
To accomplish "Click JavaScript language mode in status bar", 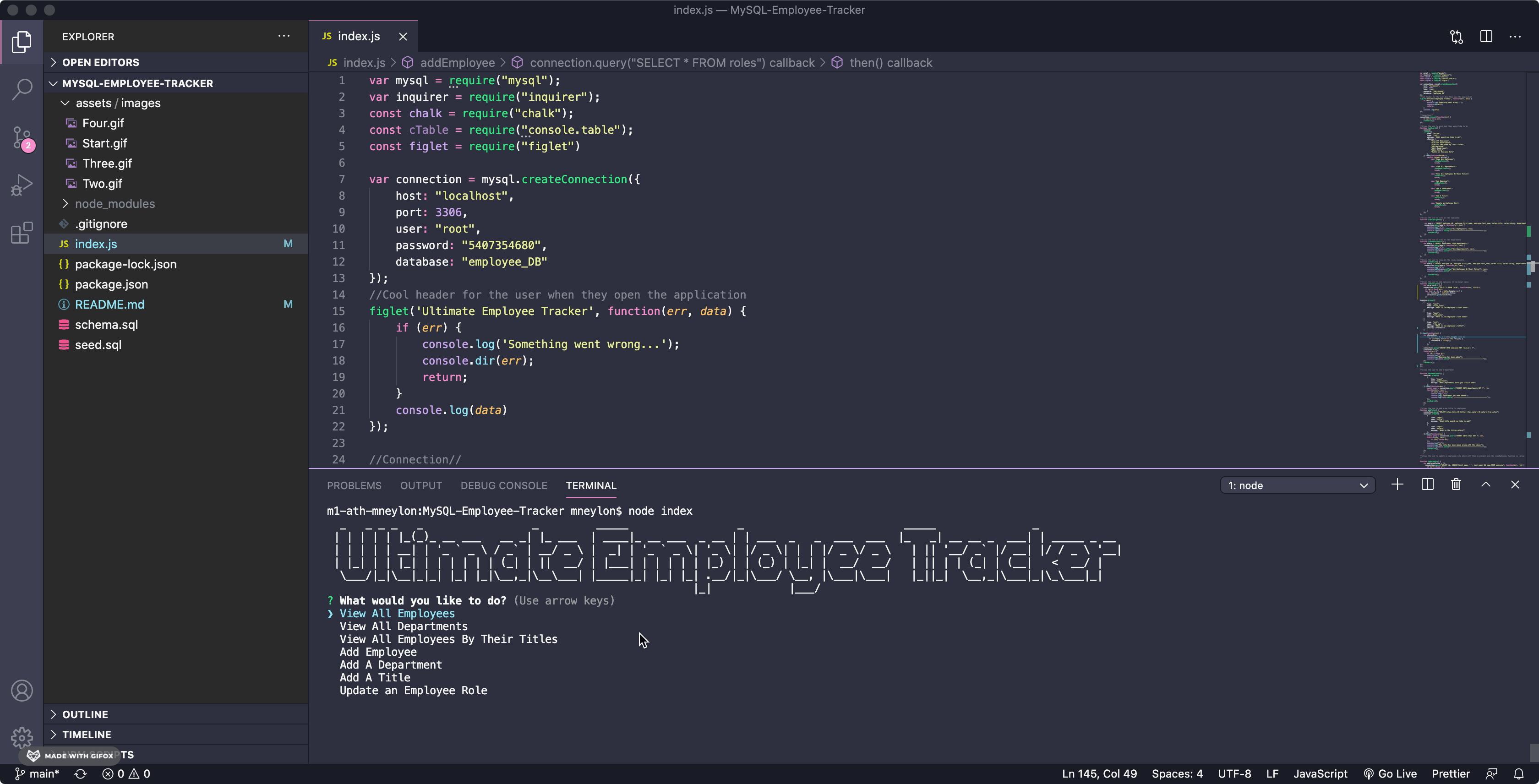I will [x=1320, y=774].
